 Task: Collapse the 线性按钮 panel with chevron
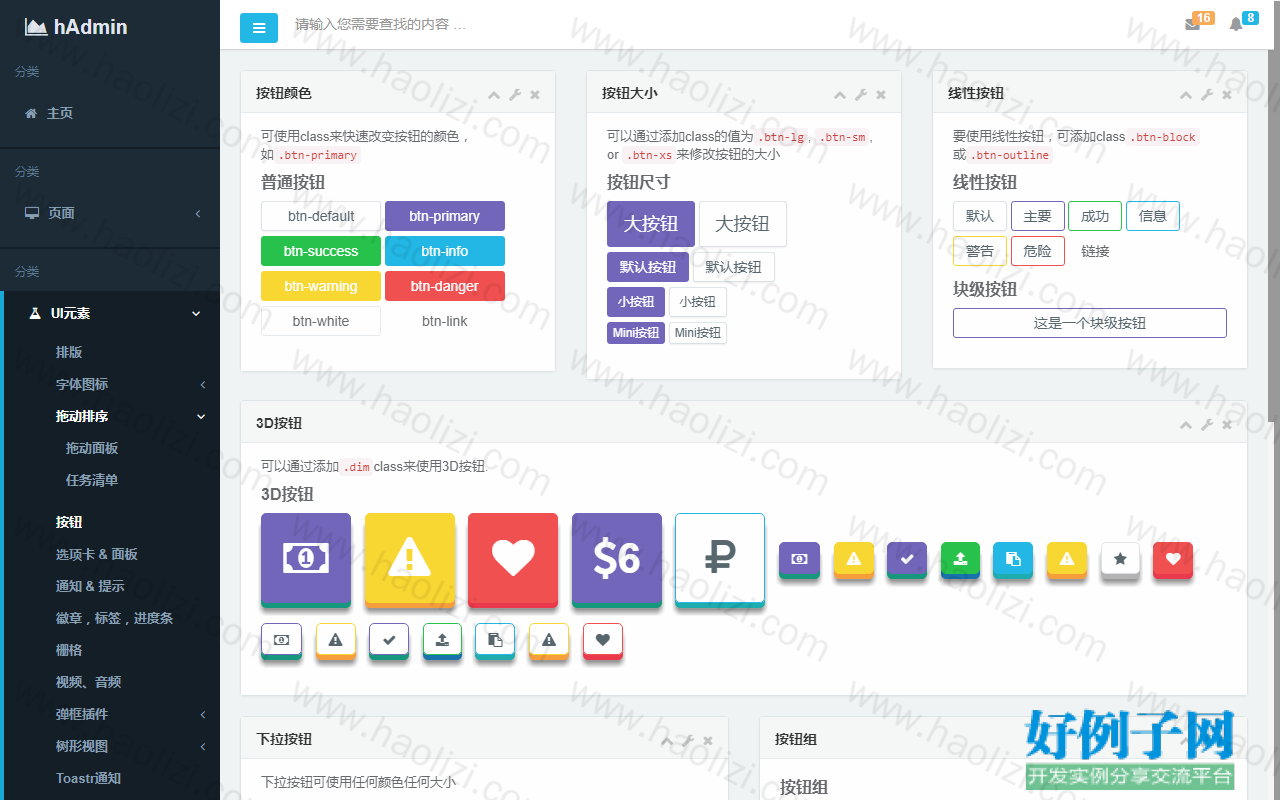[1186, 94]
